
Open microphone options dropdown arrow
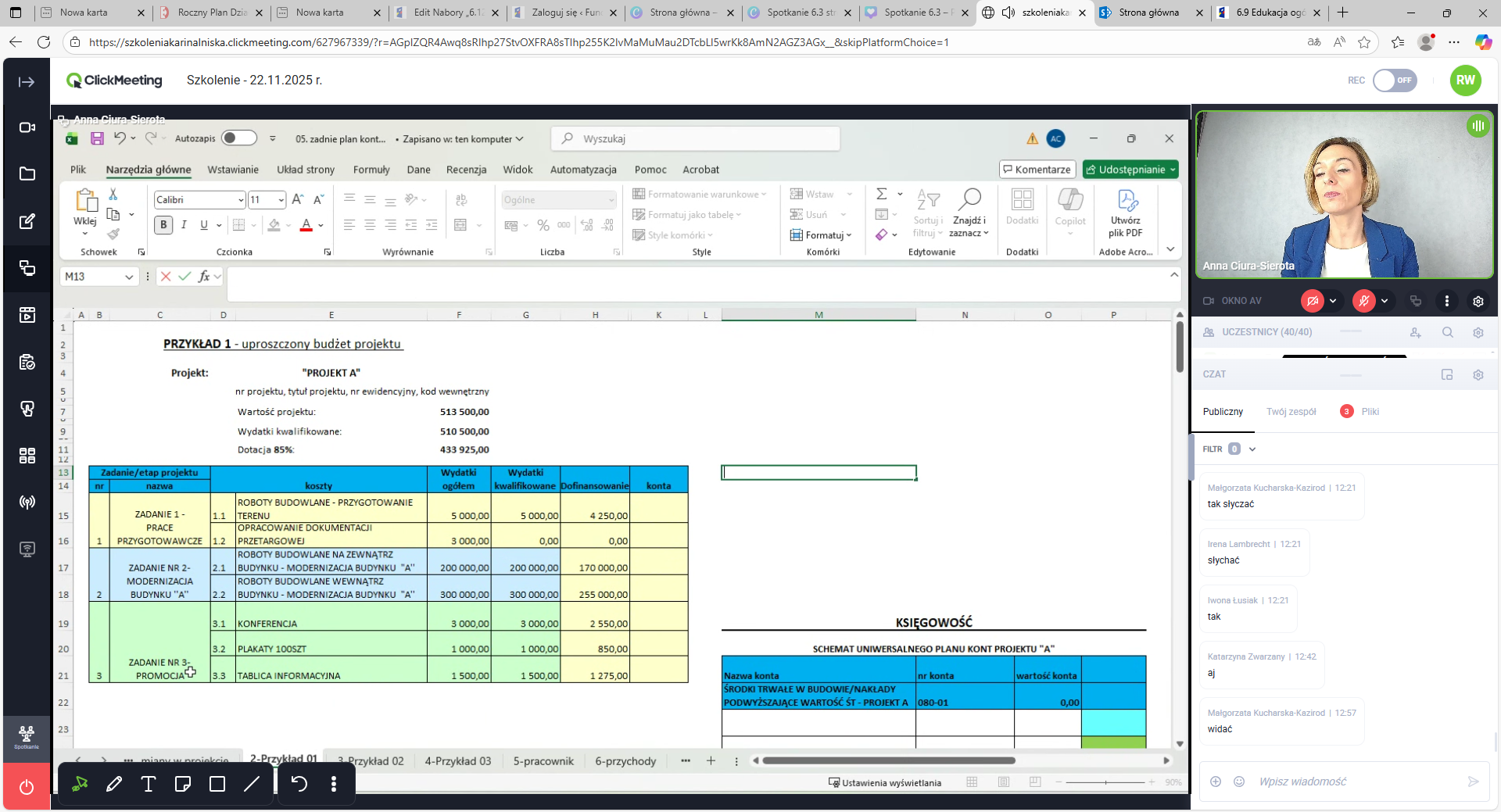tap(1385, 301)
